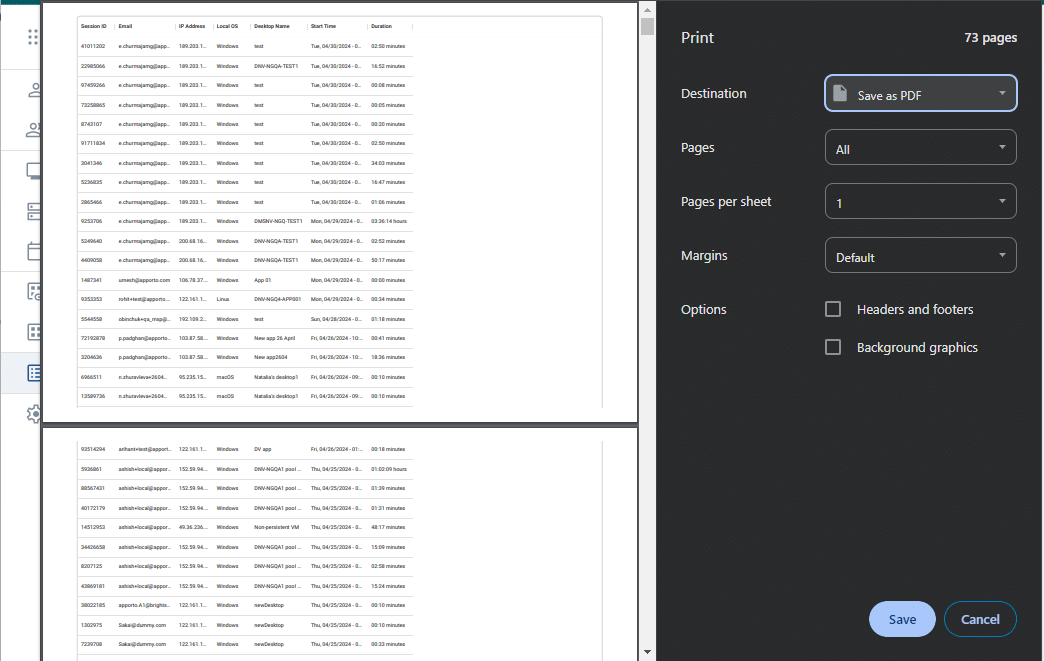Viewport: 1044px width, 661px height.
Task: Click the Save button
Action: click(x=902, y=619)
